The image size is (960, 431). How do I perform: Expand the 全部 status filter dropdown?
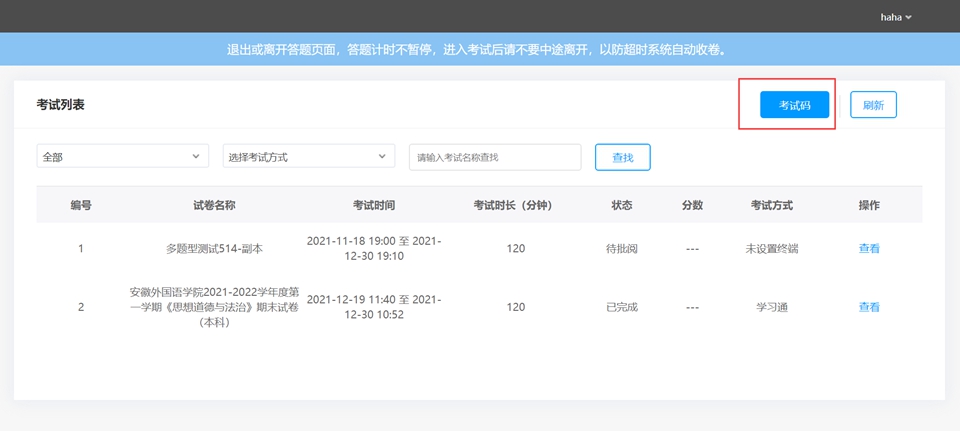(x=123, y=157)
